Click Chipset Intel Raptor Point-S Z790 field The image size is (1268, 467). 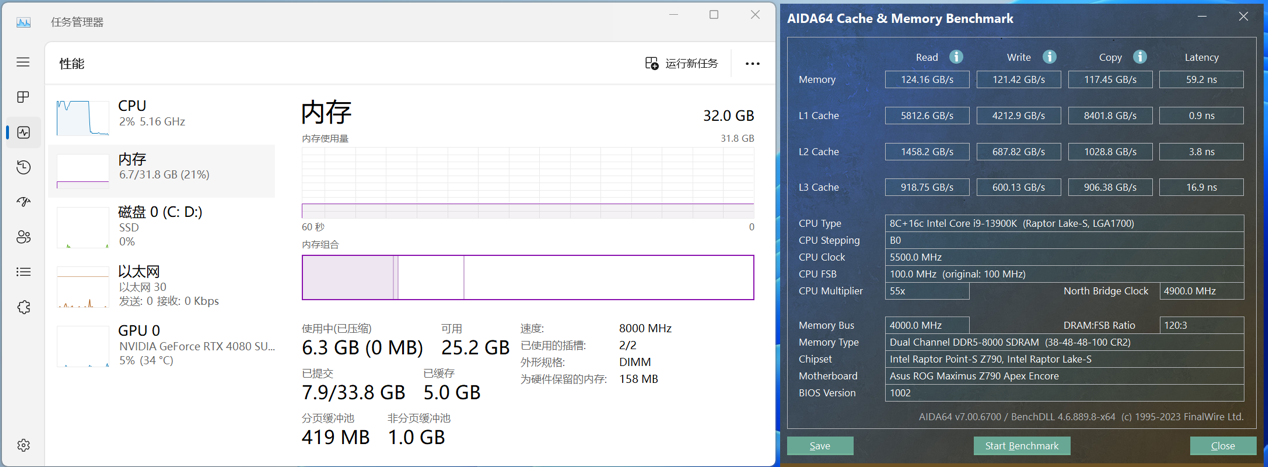pos(1064,359)
